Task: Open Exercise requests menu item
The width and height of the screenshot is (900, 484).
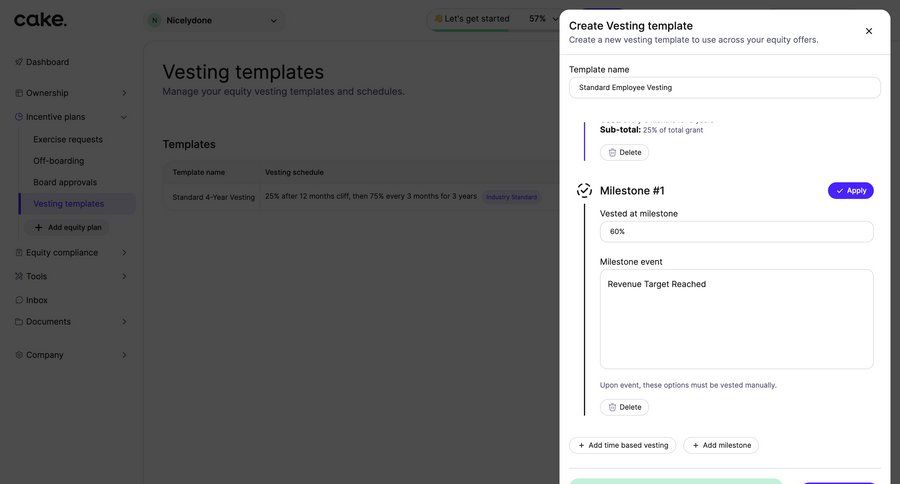Action: (x=68, y=139)
